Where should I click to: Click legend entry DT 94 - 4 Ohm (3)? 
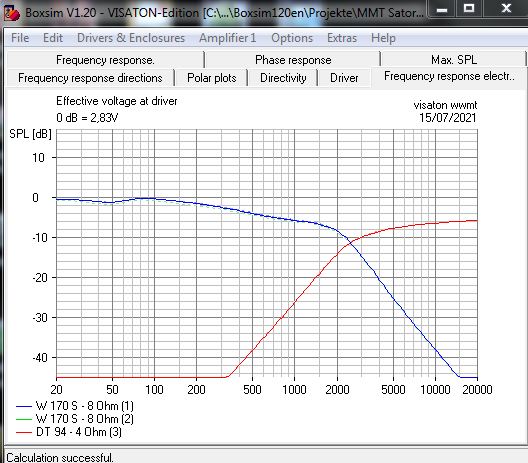pyautogui.click(x=69, y=432)
